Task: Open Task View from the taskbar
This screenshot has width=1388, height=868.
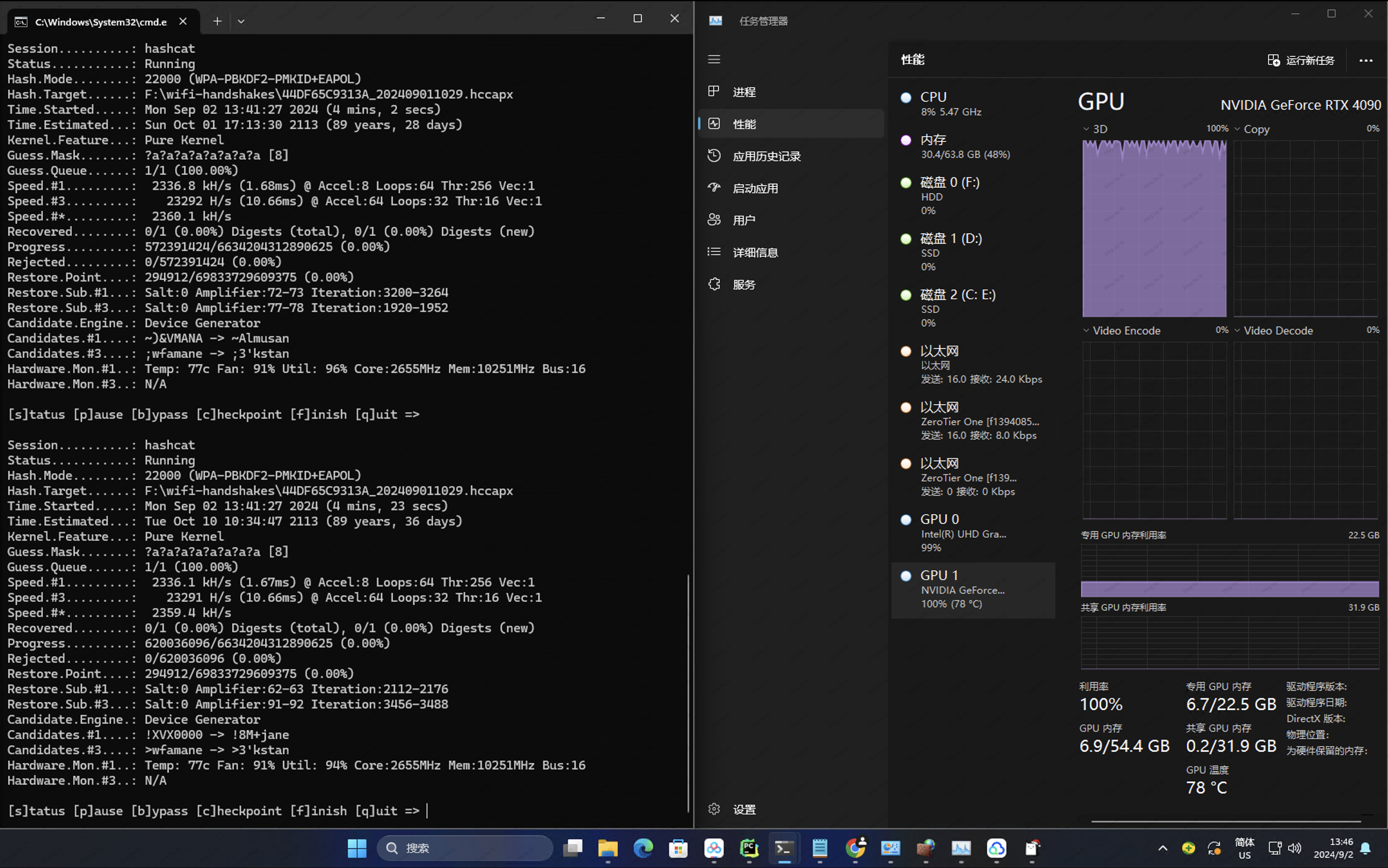Action: pos(573,848)
